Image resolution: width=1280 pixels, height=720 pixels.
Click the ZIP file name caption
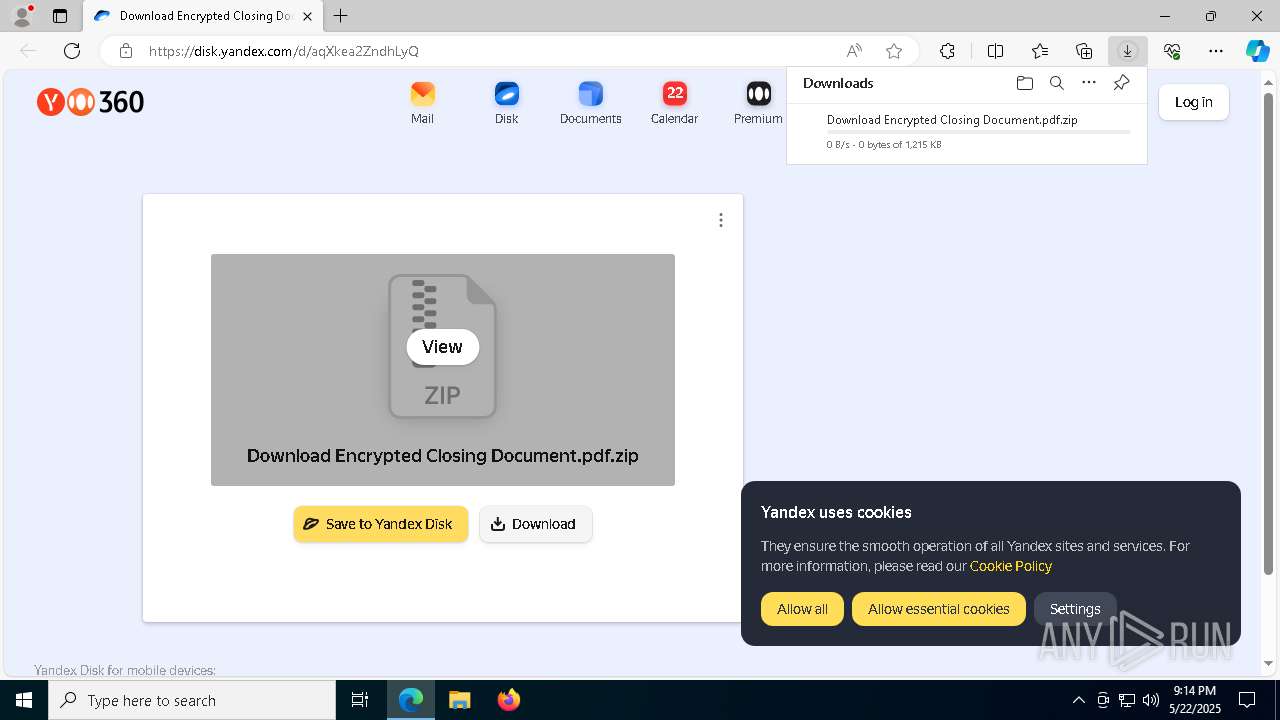pos(442,456)
